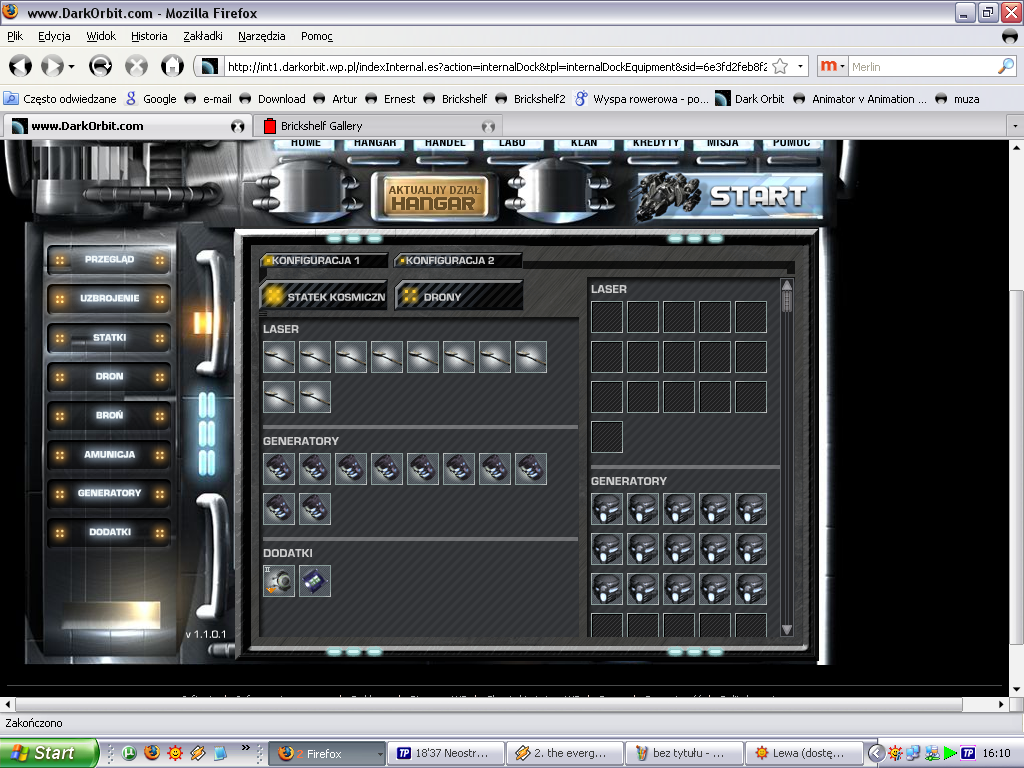
Task: Click the browser home button
Action: (172, 66)
